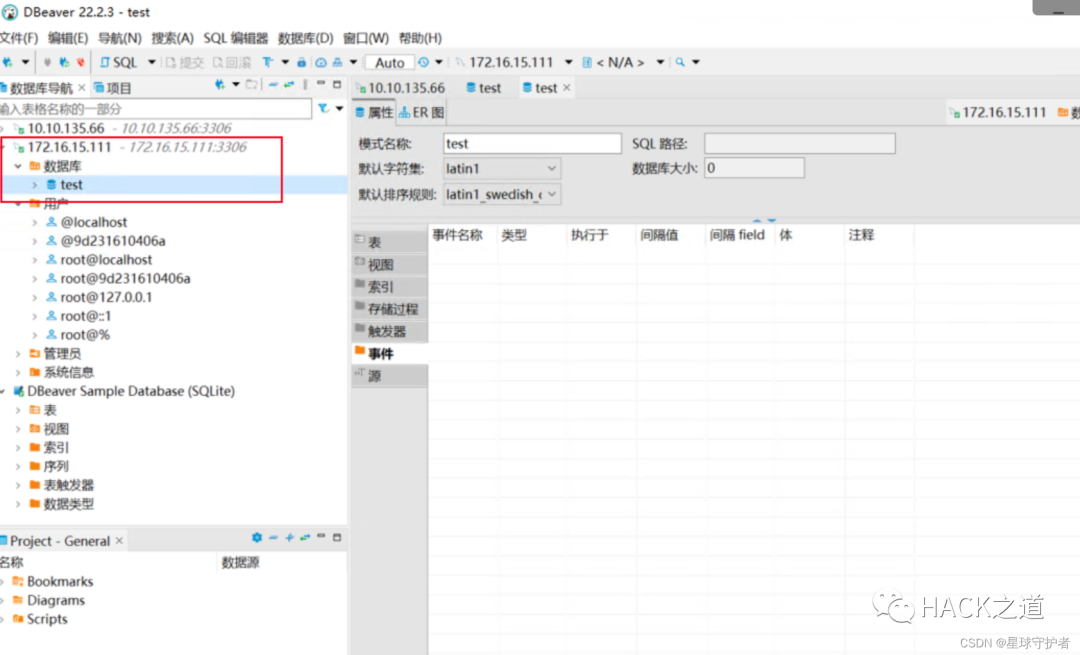Open the 默认字符集 latin1 dropdown

[501, 169]
